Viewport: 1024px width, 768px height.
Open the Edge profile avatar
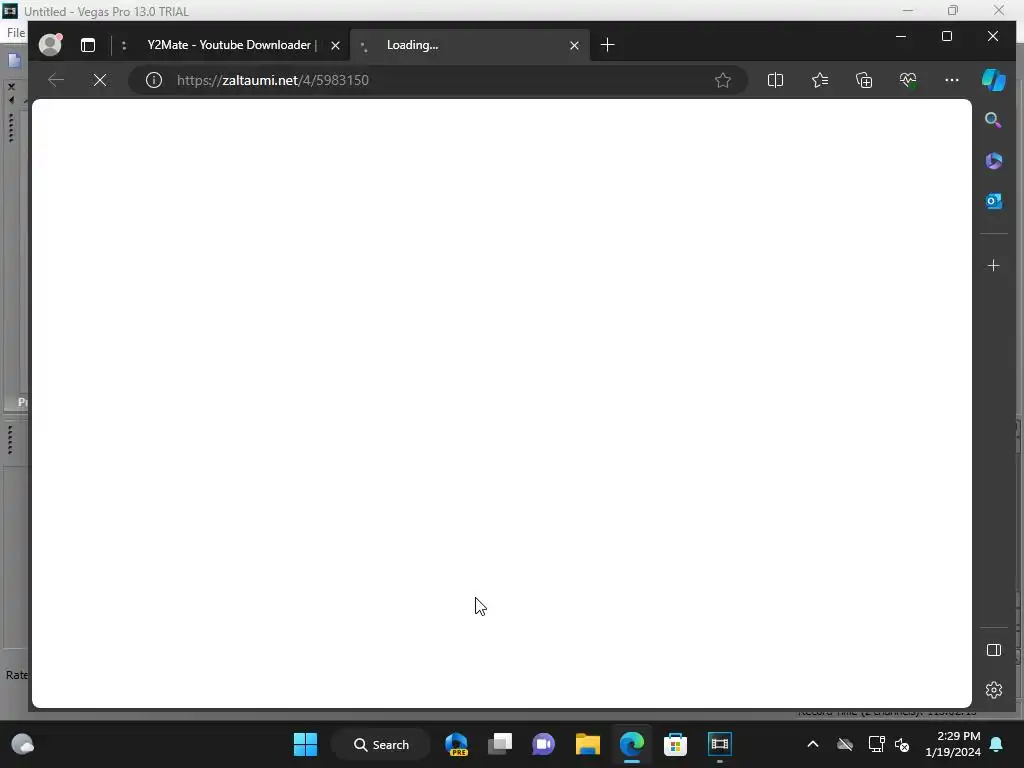(x=50, y=44)
